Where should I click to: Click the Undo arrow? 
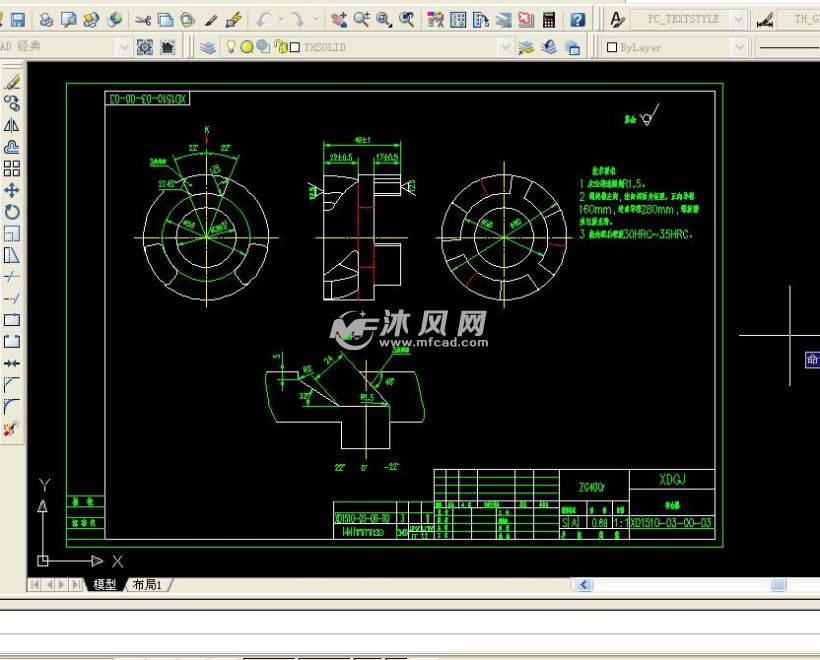tap(263, 20)
